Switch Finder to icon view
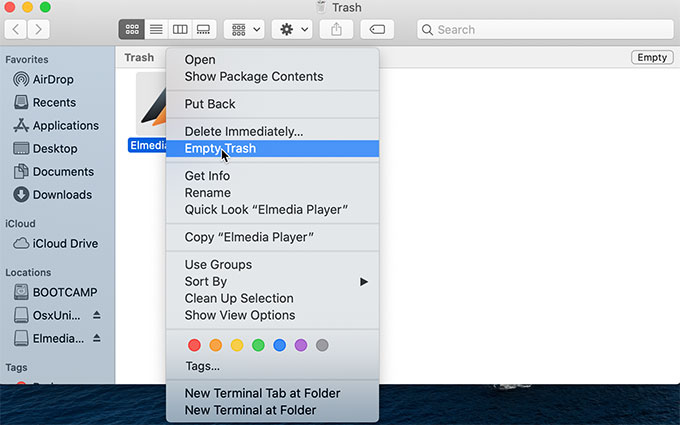 click(x=131, y=30)
